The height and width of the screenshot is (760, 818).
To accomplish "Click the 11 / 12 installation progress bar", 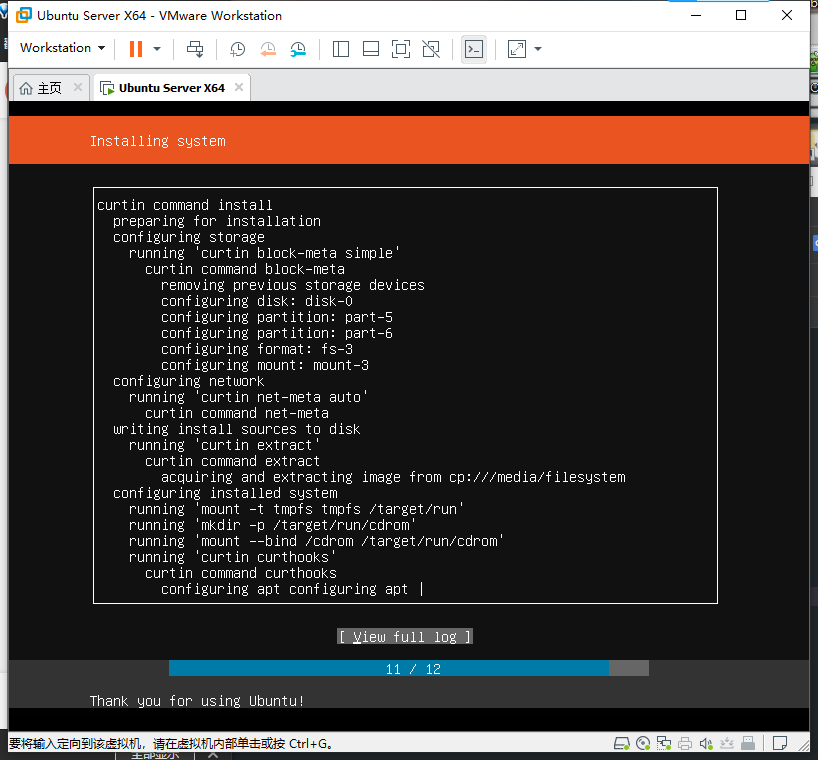I will 408,669.
